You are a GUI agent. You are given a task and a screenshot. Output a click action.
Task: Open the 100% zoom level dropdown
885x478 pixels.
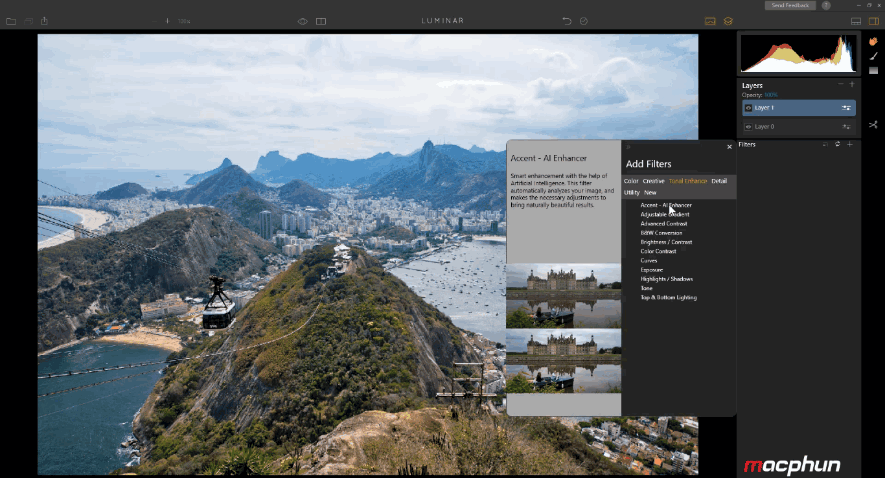(184, 21)
